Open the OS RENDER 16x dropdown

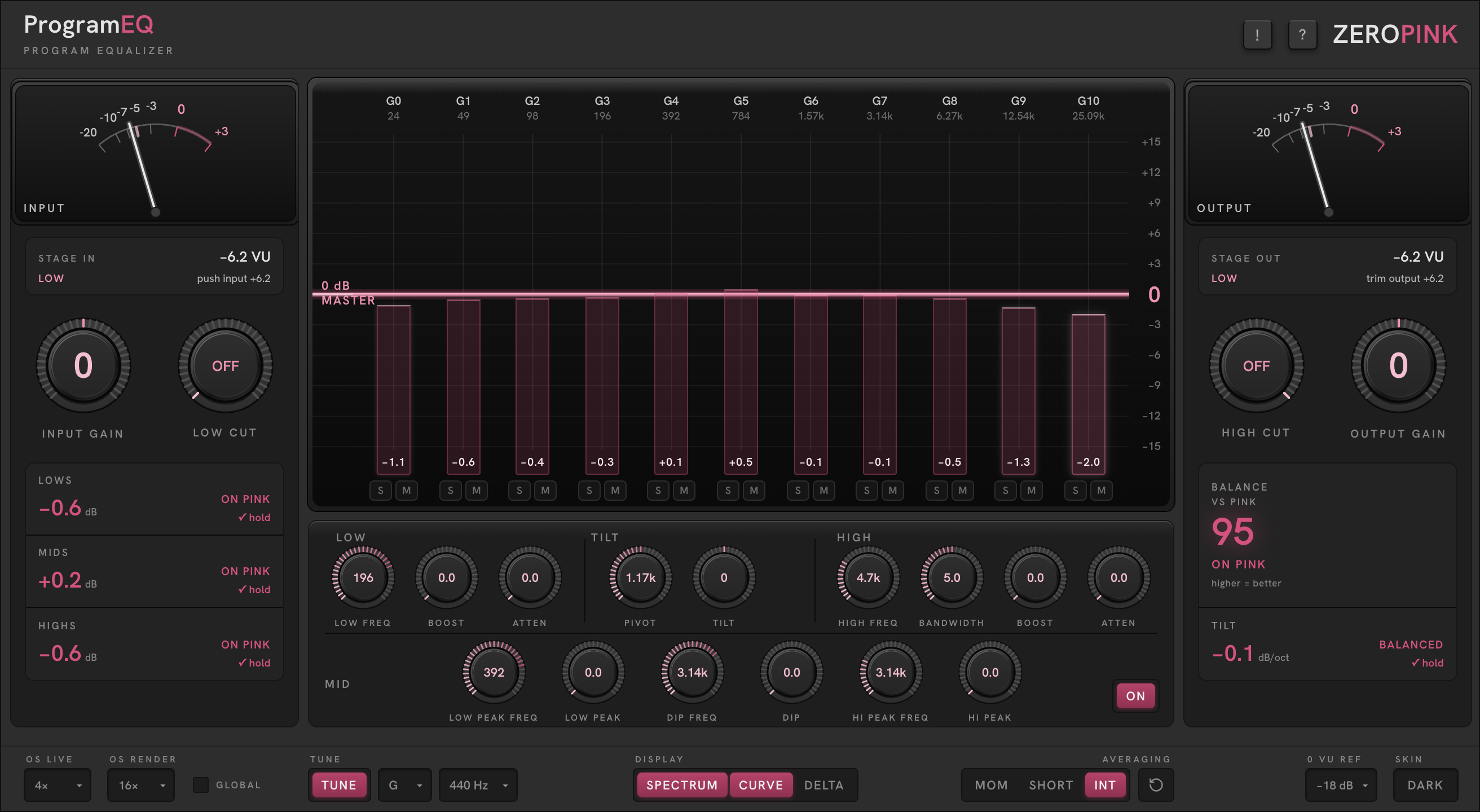(x=141, y=784)
